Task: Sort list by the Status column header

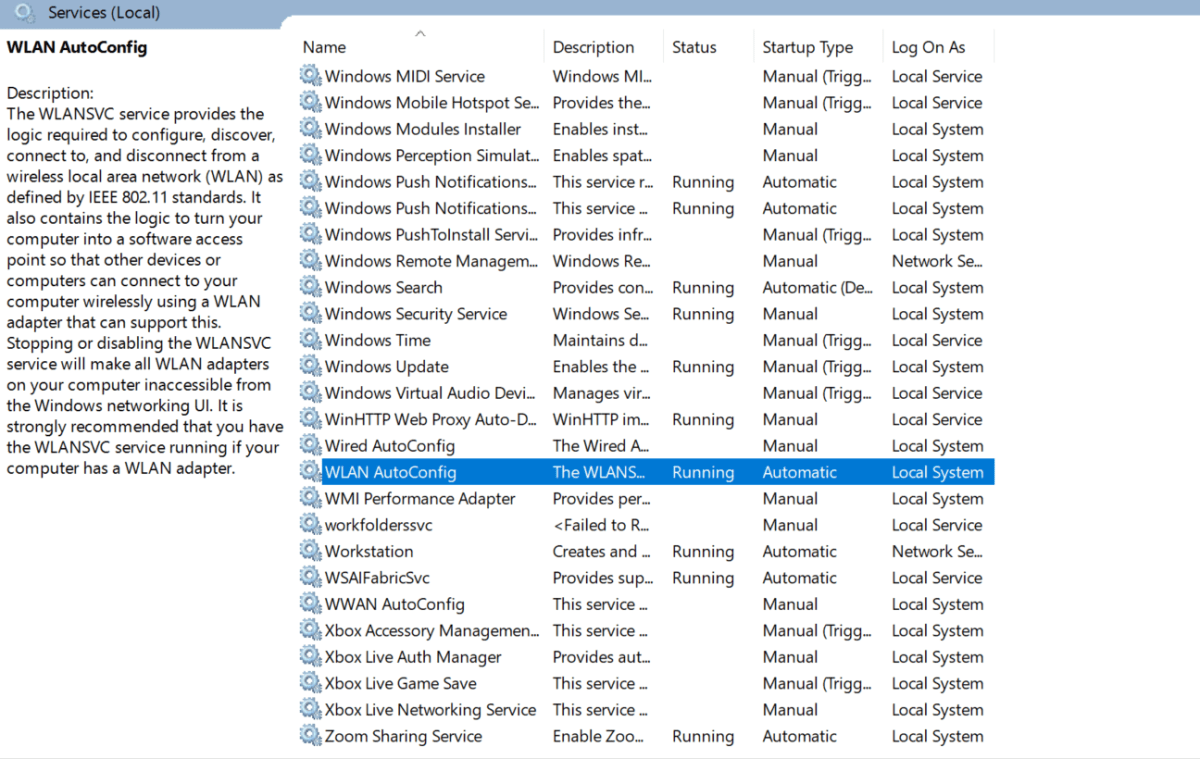Action: point(694,47)
